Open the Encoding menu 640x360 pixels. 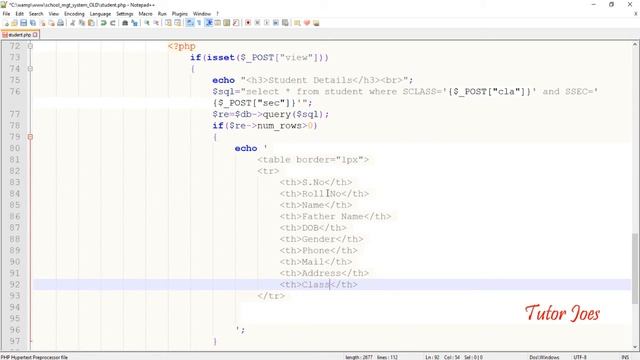[x=74, y=13]
